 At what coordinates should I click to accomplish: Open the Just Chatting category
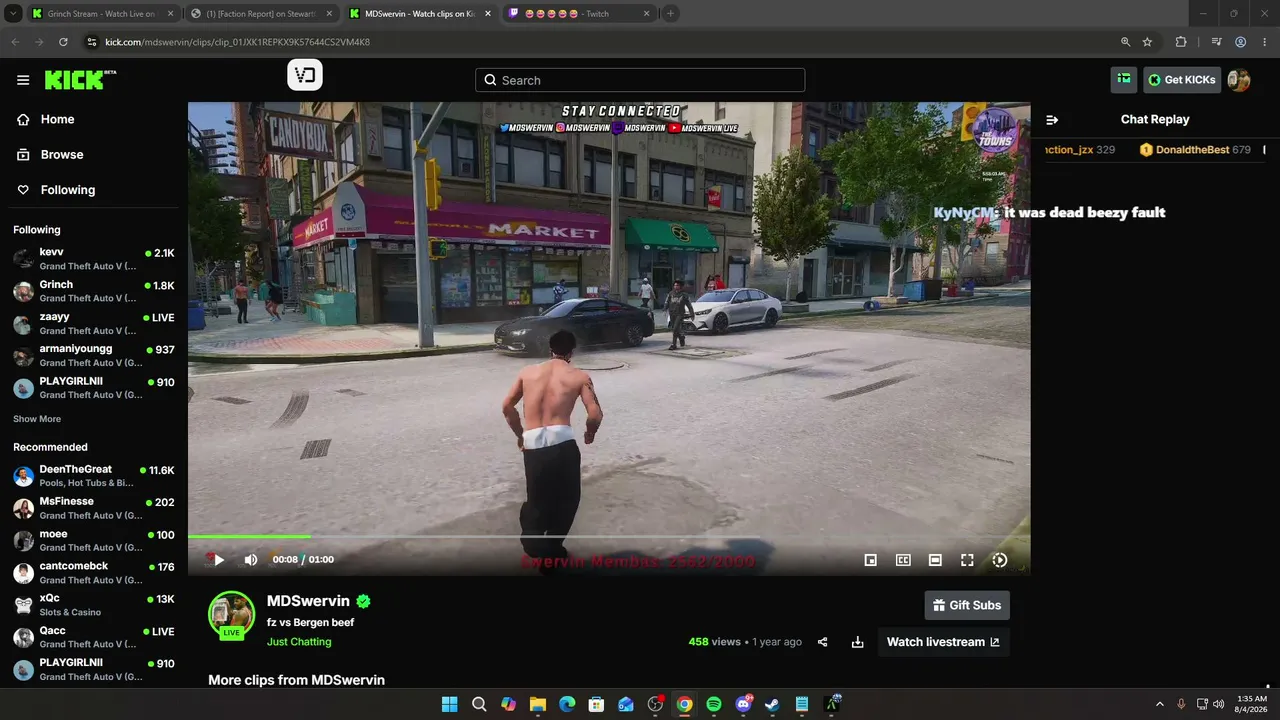299,642
